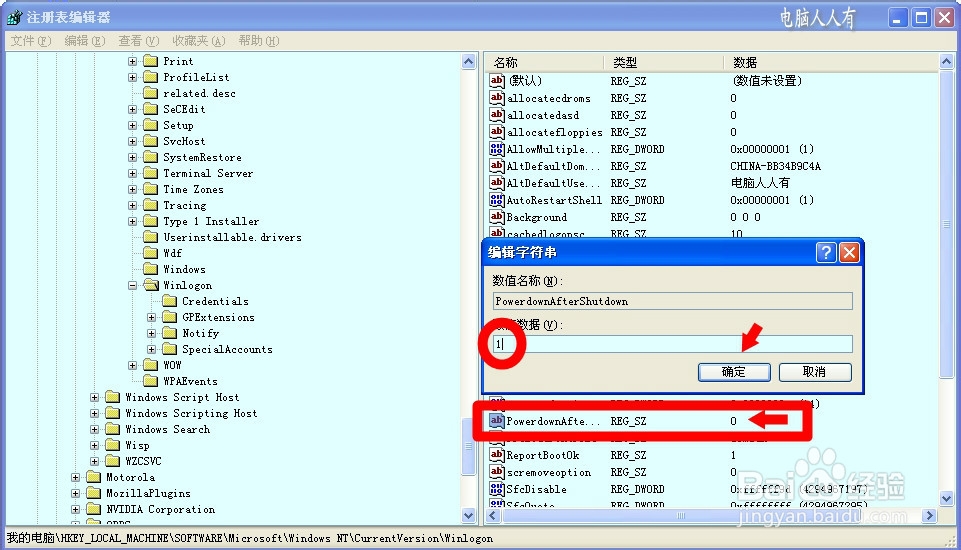The image size is (961, 550).
Task: Select the allocatefloppies value name
Action: click(555, 132)
